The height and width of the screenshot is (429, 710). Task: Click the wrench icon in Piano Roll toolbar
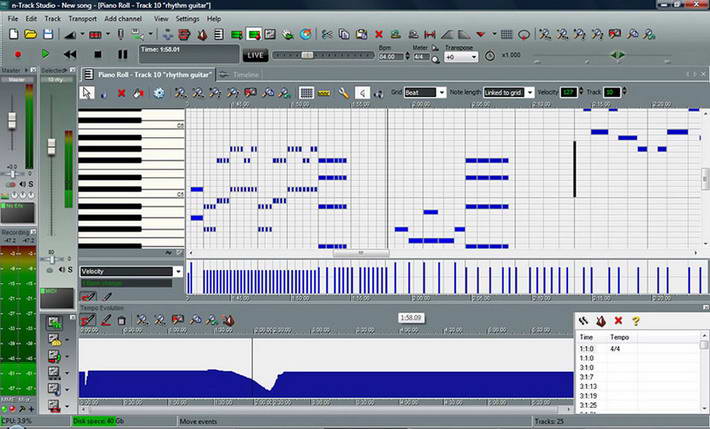tap(343, 93)
